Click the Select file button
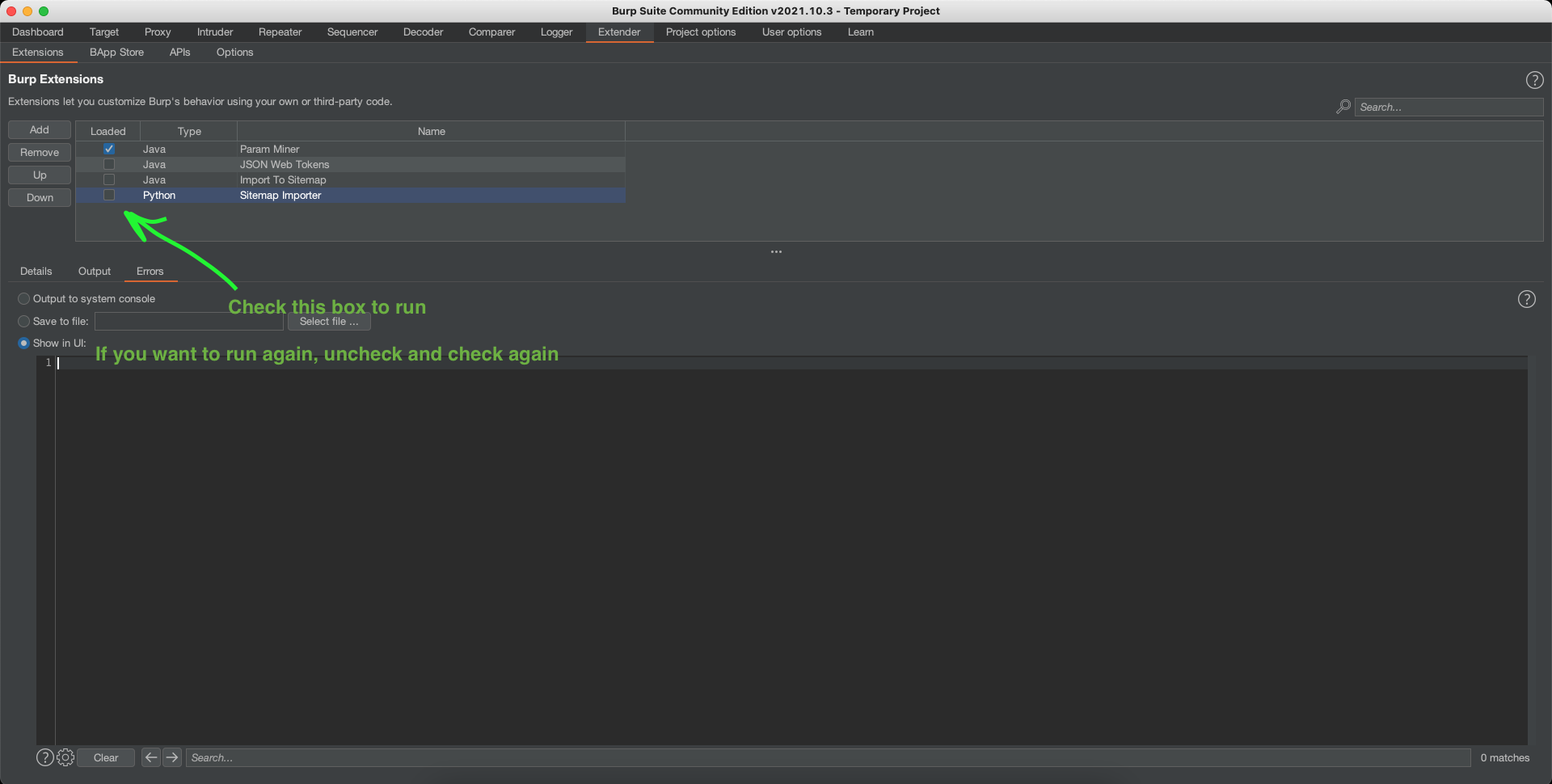Image resolution: width=1552 pixels, height=784 pixels. click(329, 322)
